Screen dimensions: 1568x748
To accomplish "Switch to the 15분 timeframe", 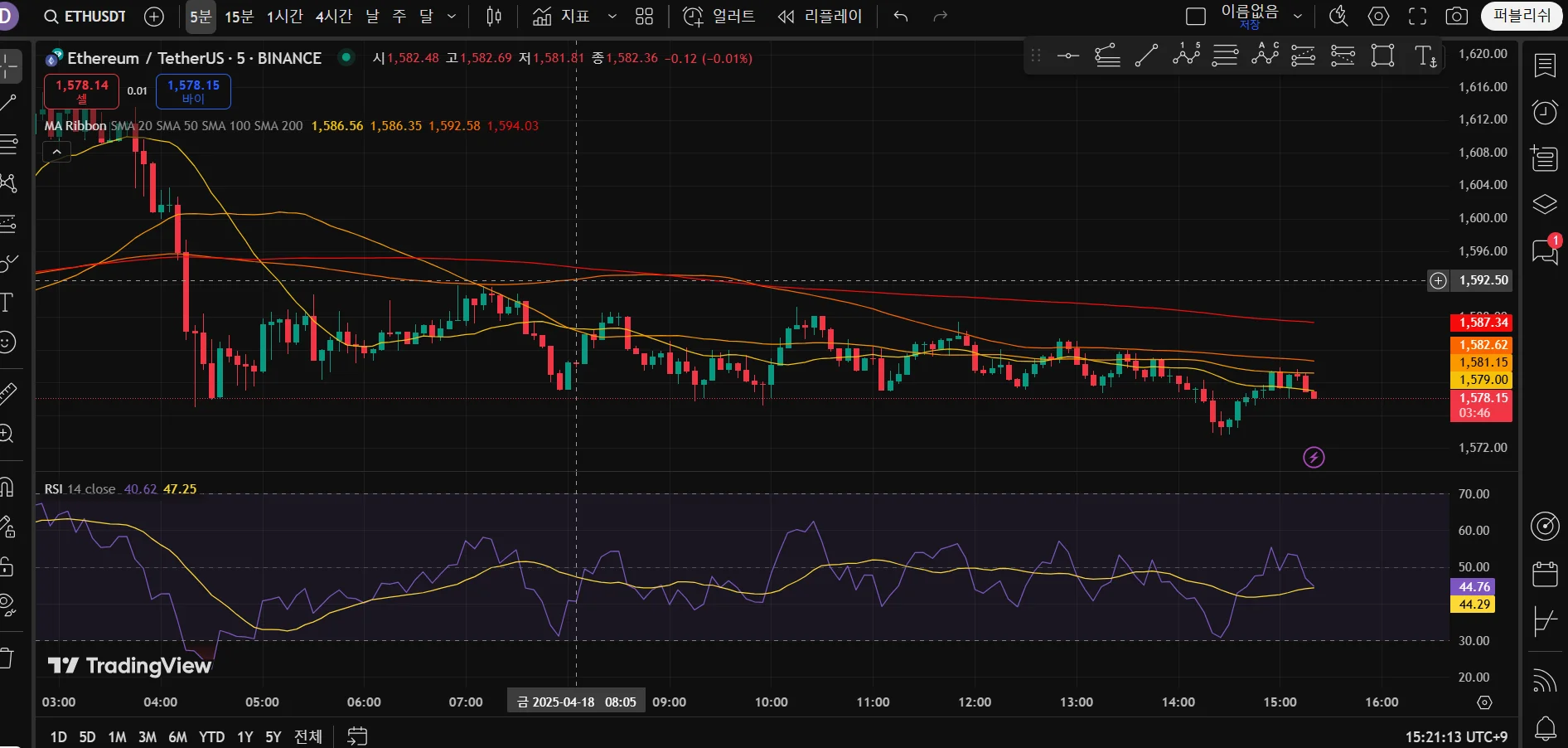I will click(239, 17).
